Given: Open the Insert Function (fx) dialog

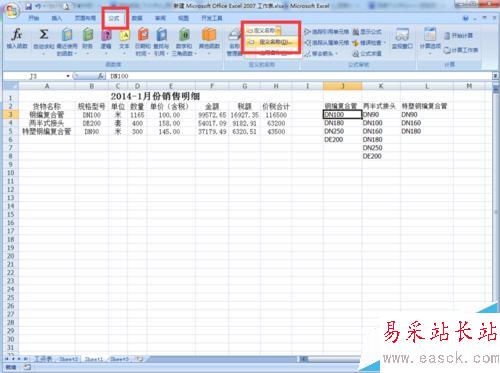Looking at the screenshot, I should pyautogui.click(x=17, y=39).
